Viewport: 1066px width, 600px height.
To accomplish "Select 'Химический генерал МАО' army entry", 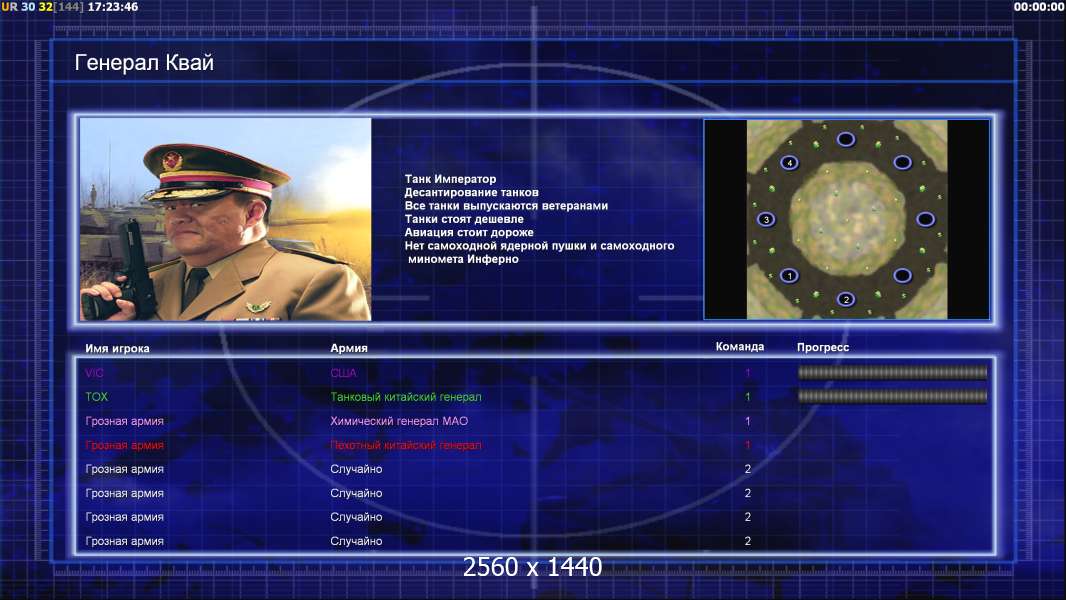I will tap(399, 421).
